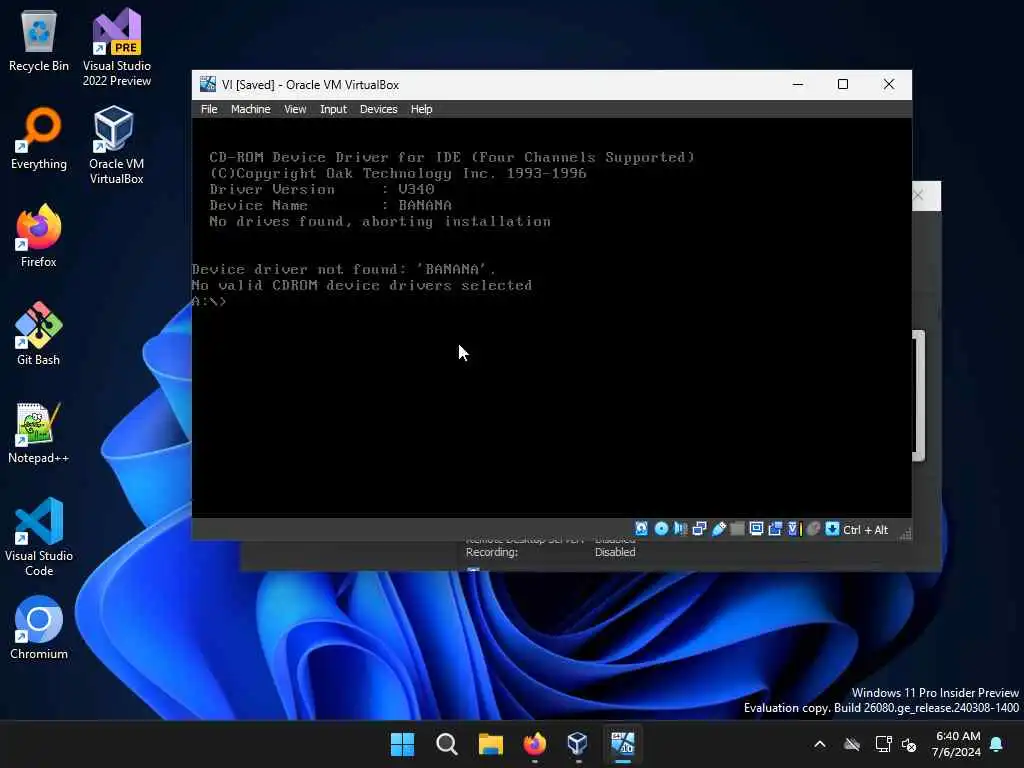Image resolution: width=1024 pixels, height=768 pixels.
Task: Click the hard disk activity status icon
Action: tap(641, 528)
